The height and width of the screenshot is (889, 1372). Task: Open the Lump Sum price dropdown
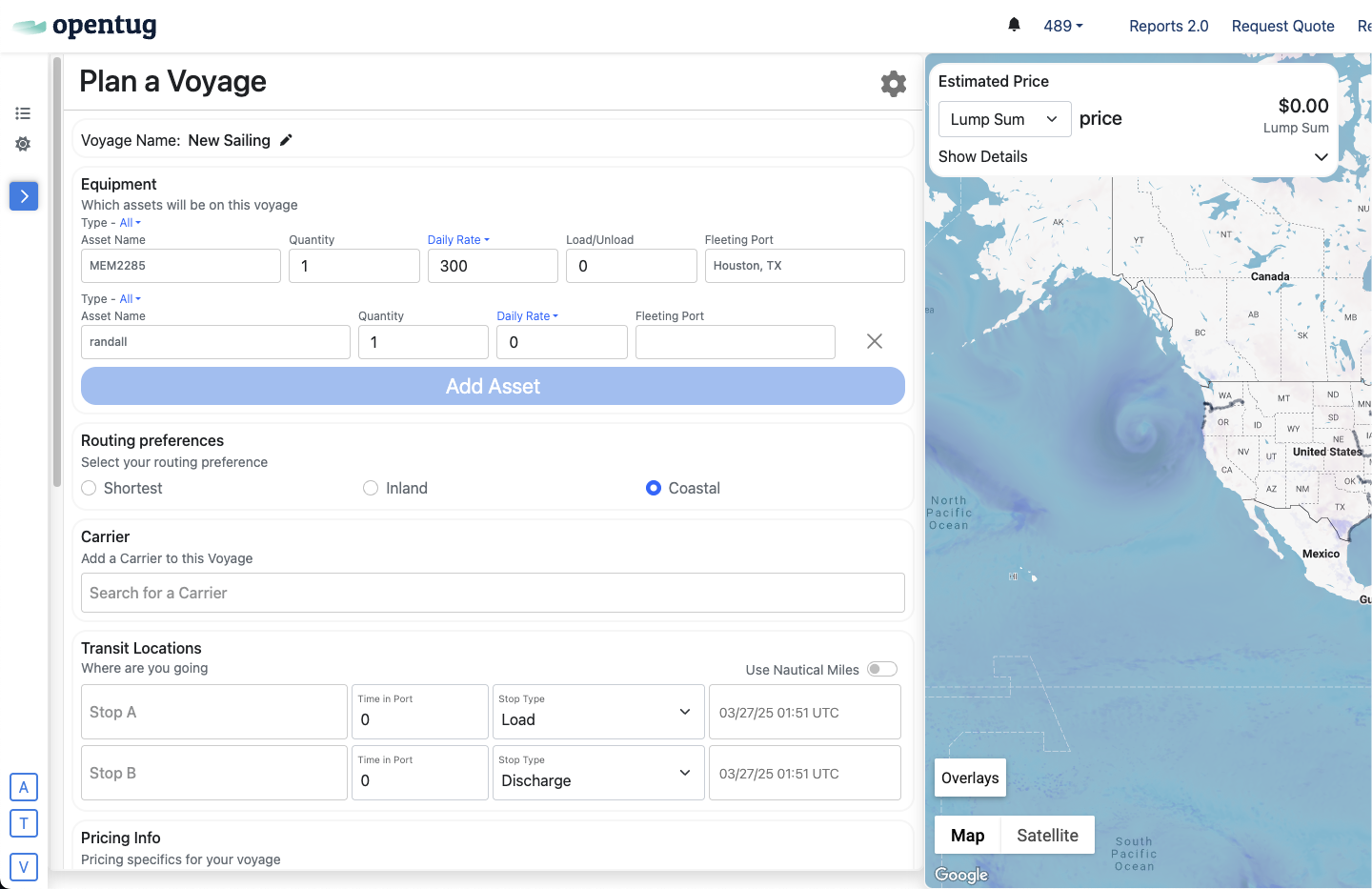tap(1004, 119)
